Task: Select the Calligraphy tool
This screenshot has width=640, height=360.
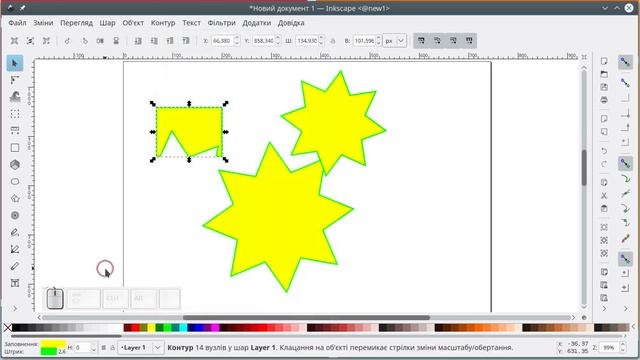Action: [x=15, y=266]
